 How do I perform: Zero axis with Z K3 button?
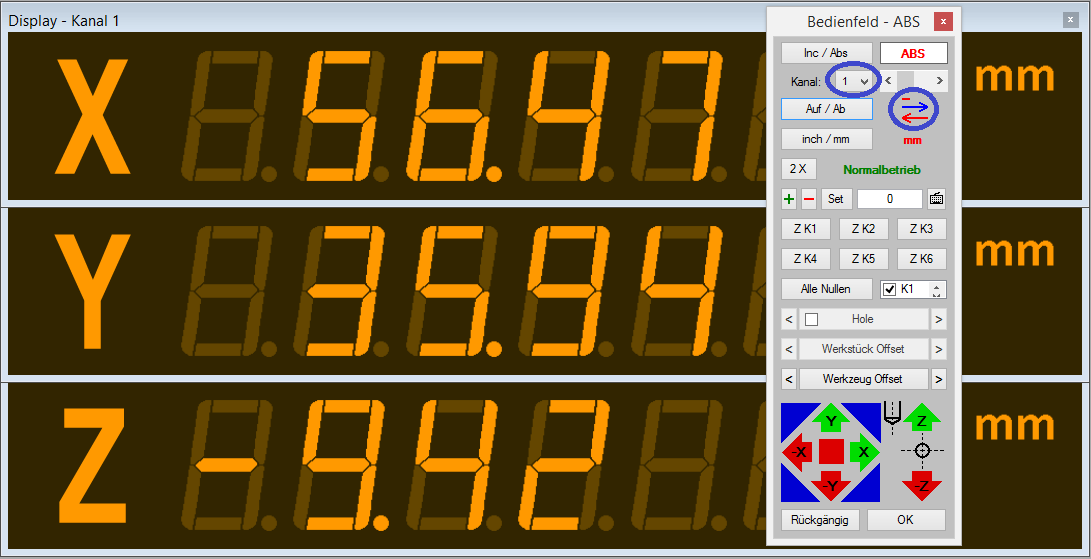[x=921, y=229]
